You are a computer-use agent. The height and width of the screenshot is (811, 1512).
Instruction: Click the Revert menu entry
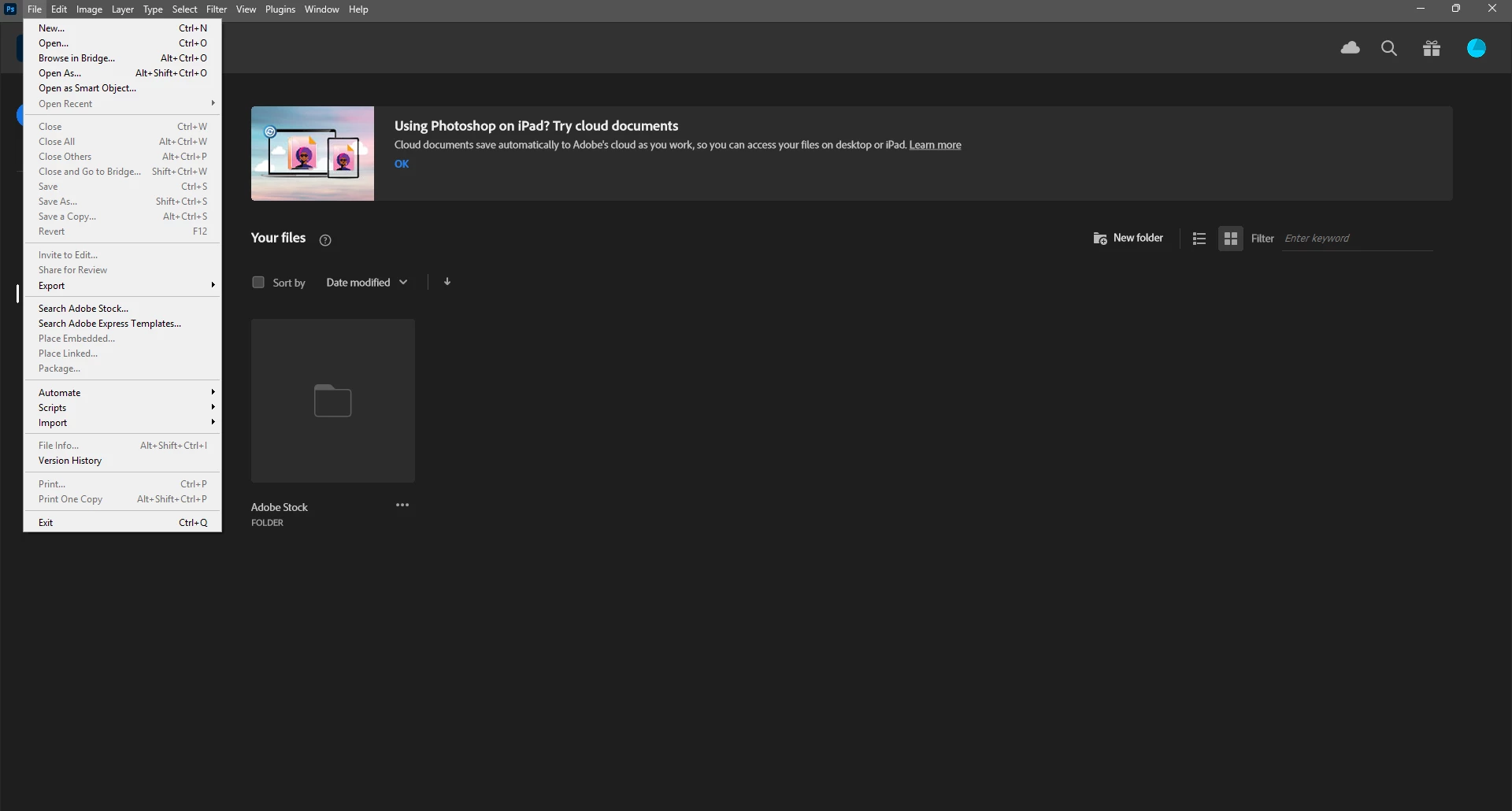[123, 231]
